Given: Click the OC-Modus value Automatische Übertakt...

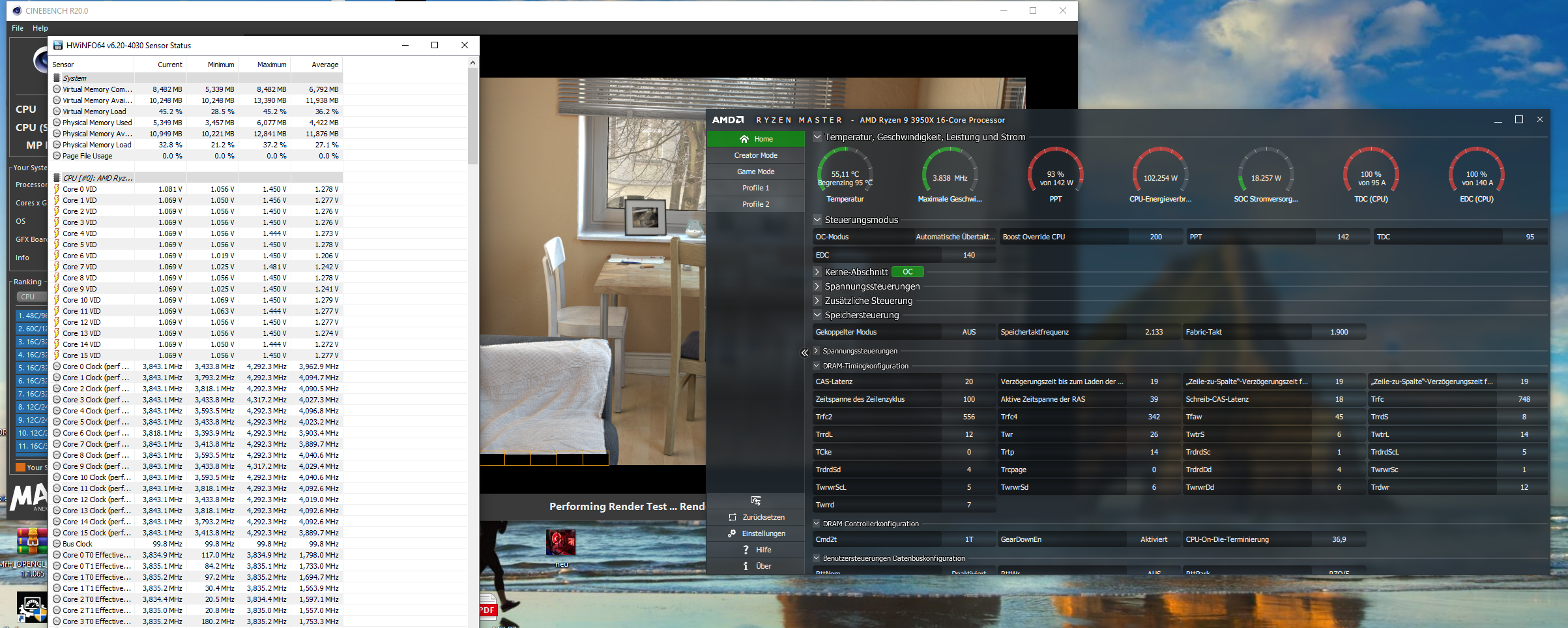Looking at the screenshot, I should (955, 237).
